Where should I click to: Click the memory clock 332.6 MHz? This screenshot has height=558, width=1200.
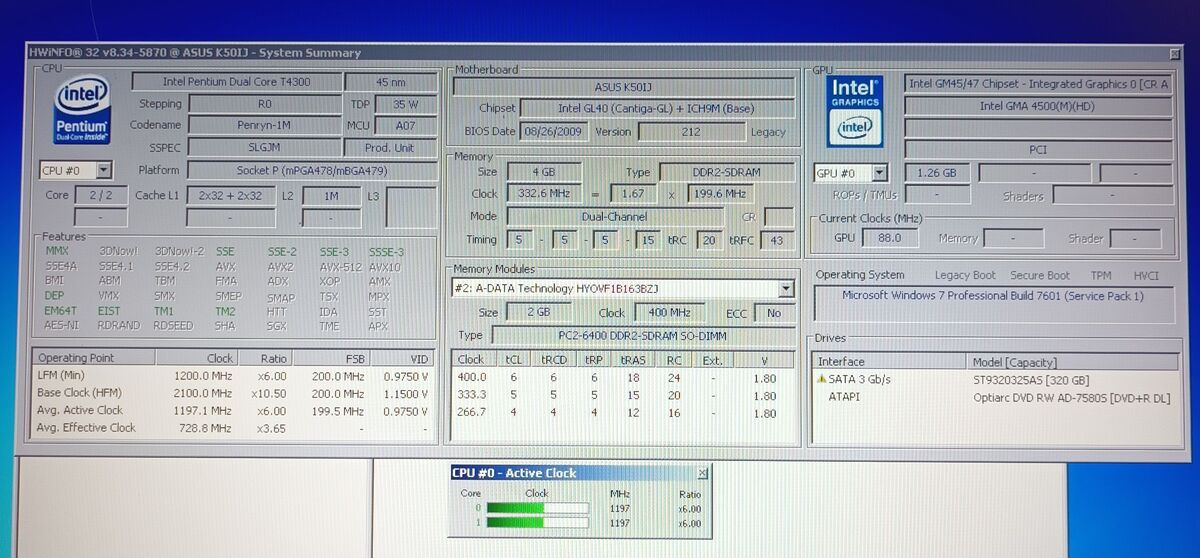click(x=545, y=194)
